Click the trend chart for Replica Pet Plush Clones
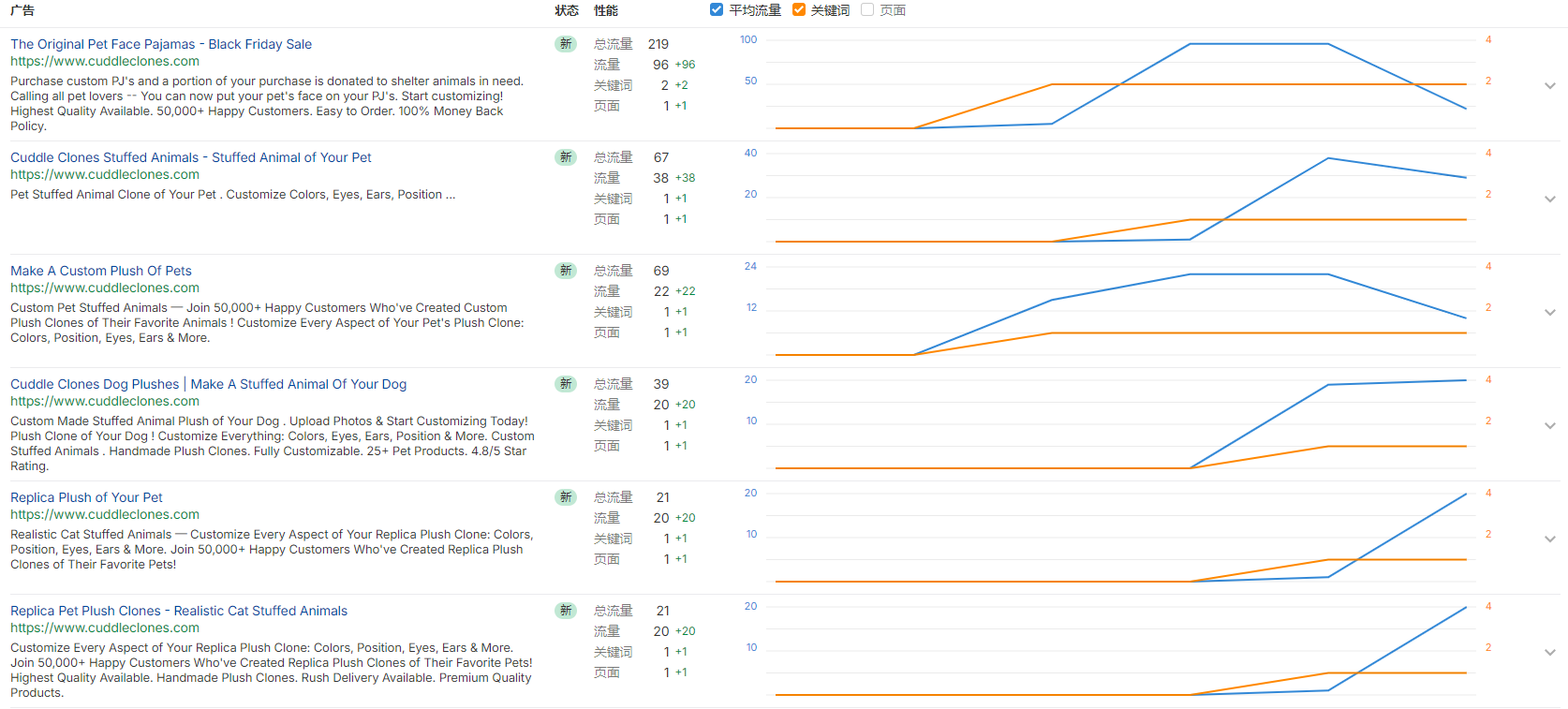Screen dimensions: 1568x709 click(1120, 651)
